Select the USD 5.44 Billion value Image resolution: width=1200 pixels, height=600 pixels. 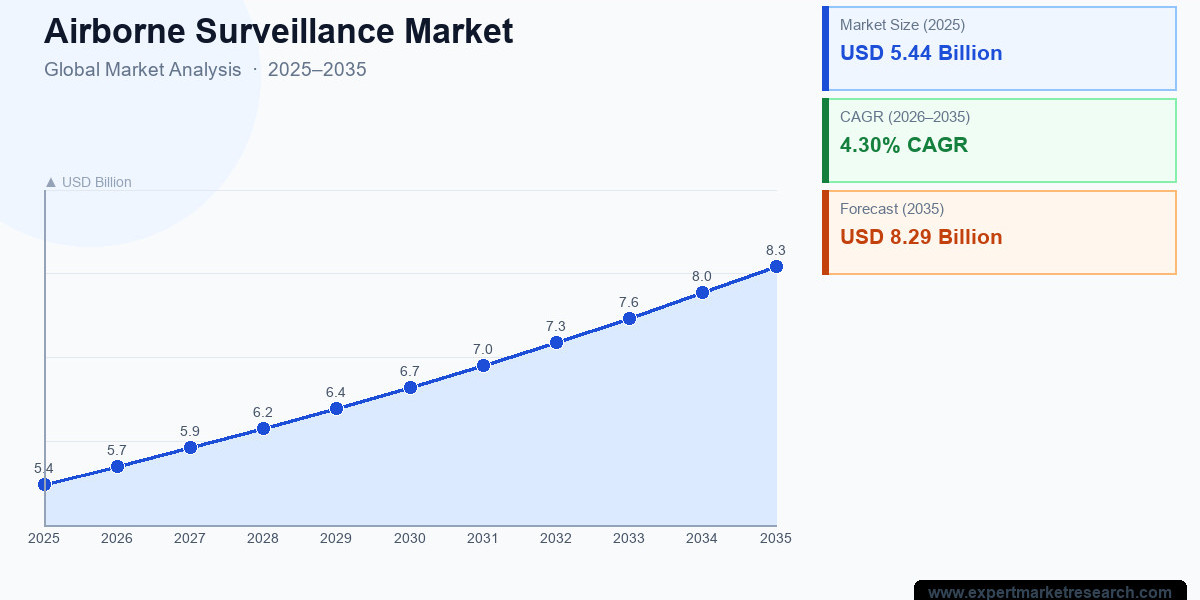pyautogui.click(x=921, y=53)
